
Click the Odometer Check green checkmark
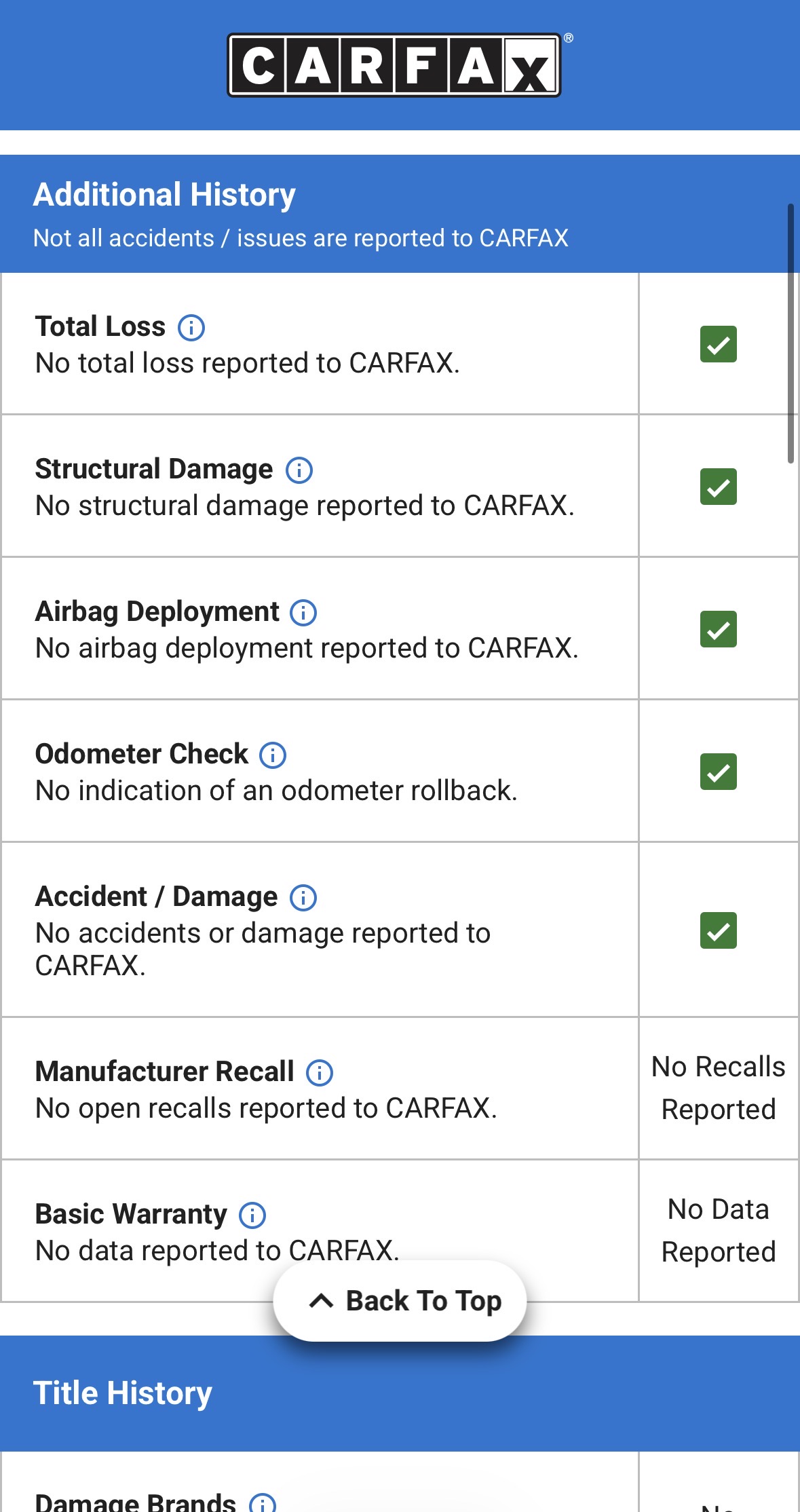tap(718, 772)
